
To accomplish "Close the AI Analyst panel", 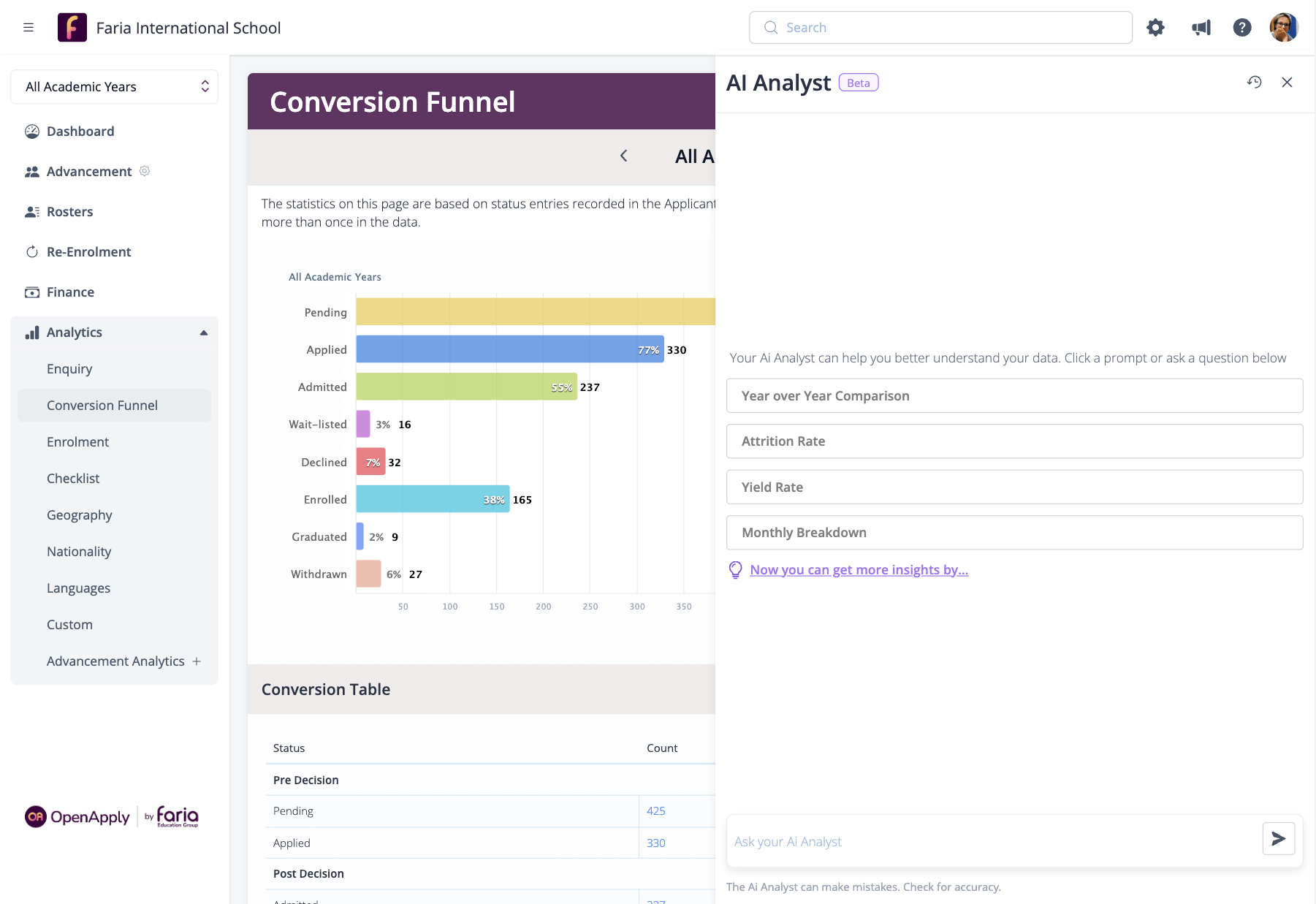I will [x=1287, y=83].
